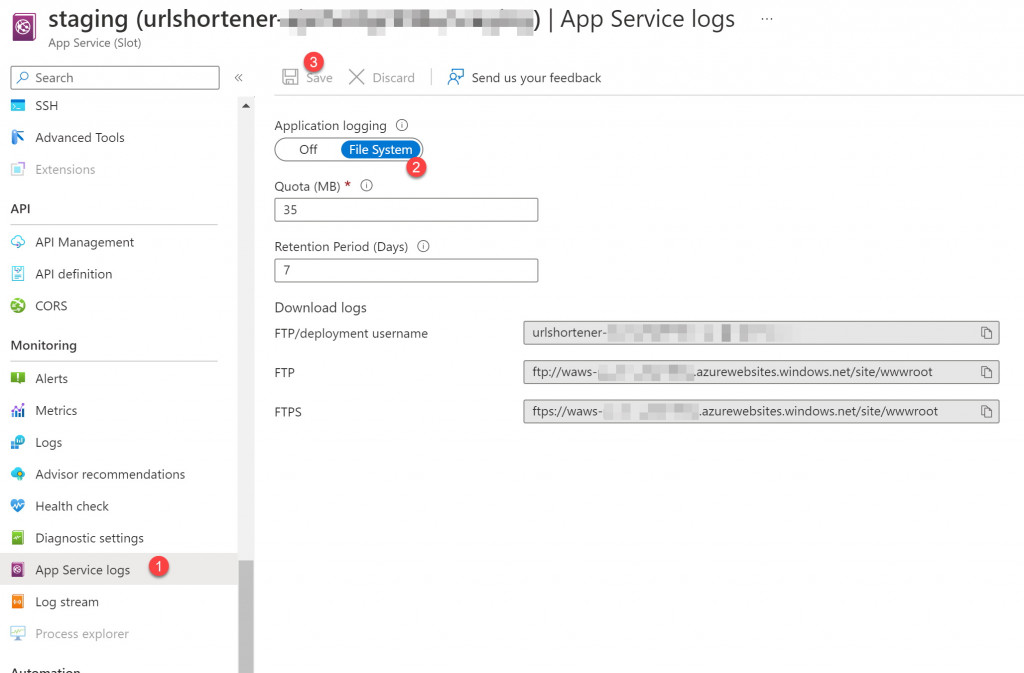Show Application logging info tooltip

click(402, 125)
